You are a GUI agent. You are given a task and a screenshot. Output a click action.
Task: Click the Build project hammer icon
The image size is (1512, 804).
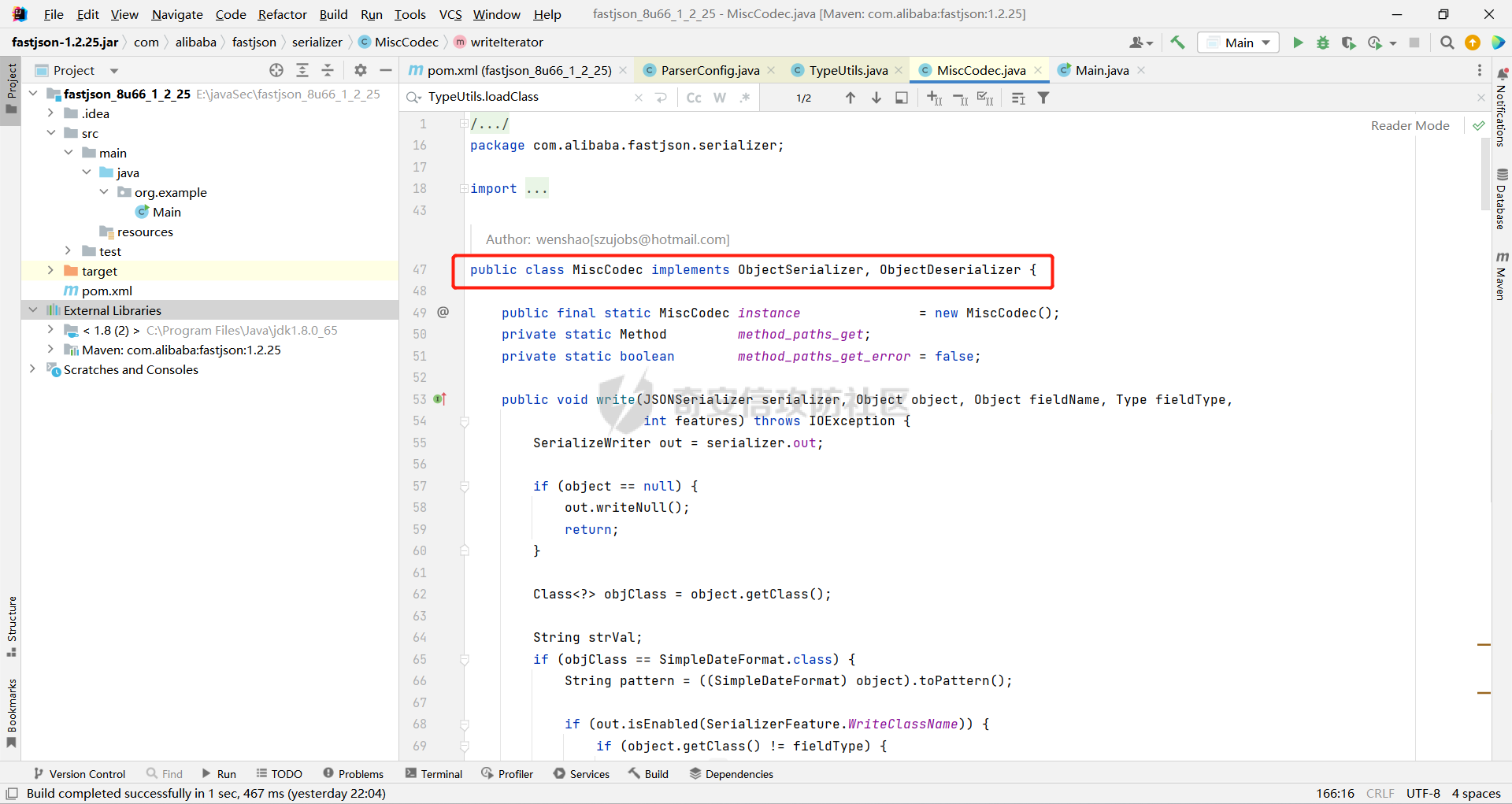click(1177, 43)
